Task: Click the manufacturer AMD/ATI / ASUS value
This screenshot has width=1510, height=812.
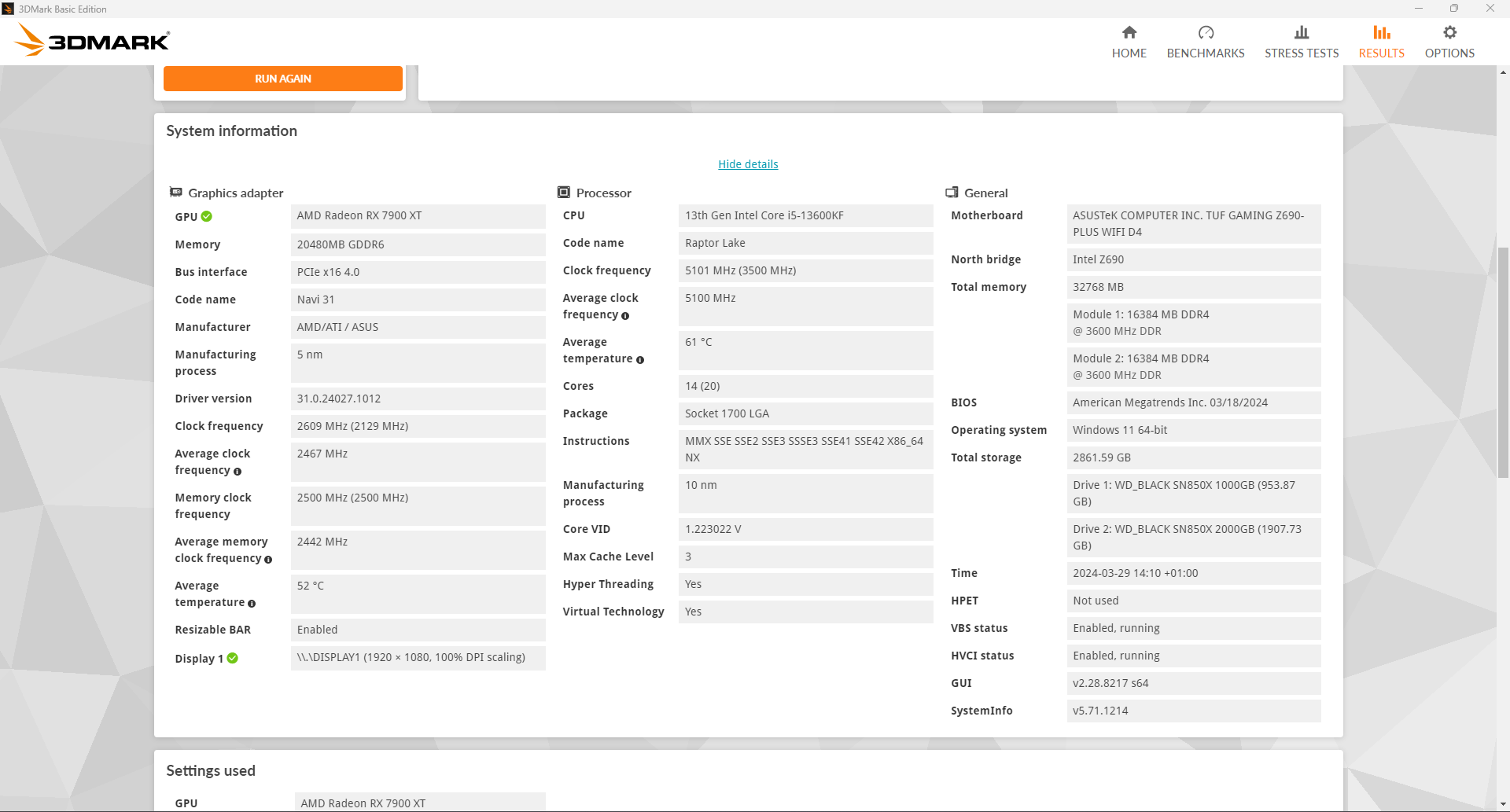Action: tap(418, 327)
